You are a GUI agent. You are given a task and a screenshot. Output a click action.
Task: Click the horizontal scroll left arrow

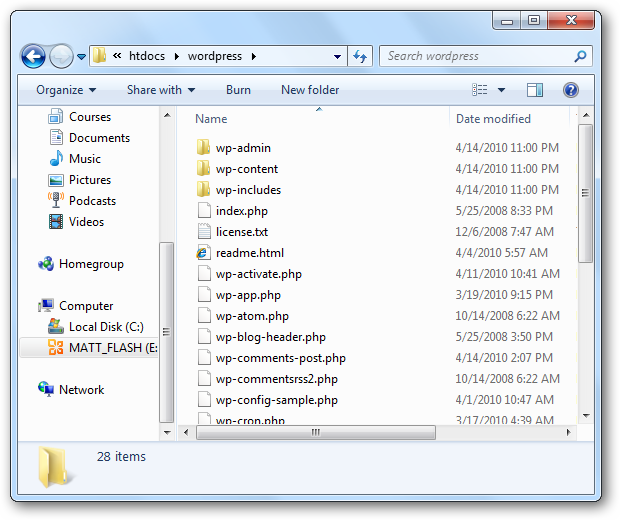pyautogui.click(x=186, y=432)
